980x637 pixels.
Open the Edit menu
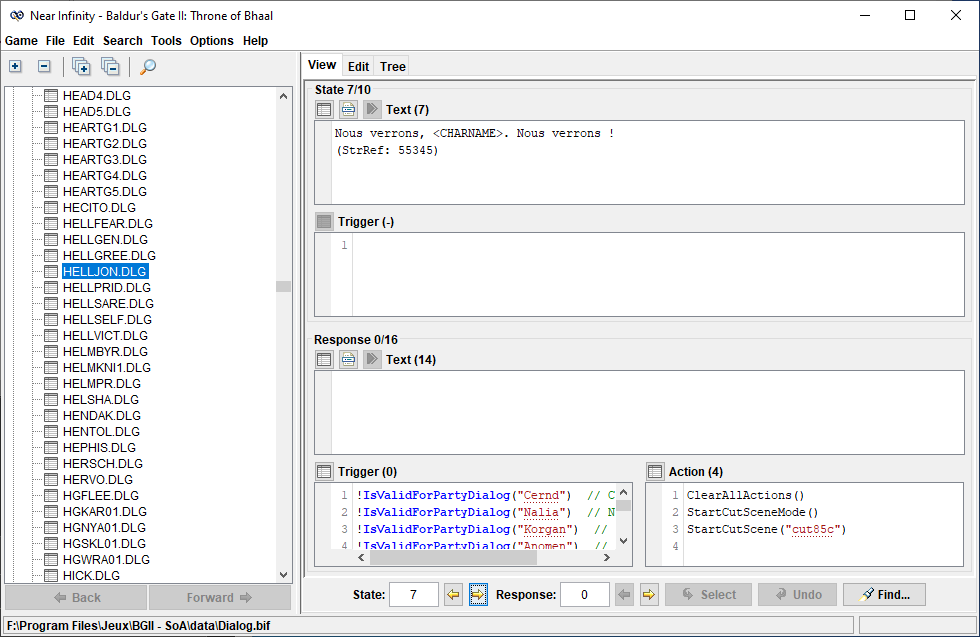(83, 41)
